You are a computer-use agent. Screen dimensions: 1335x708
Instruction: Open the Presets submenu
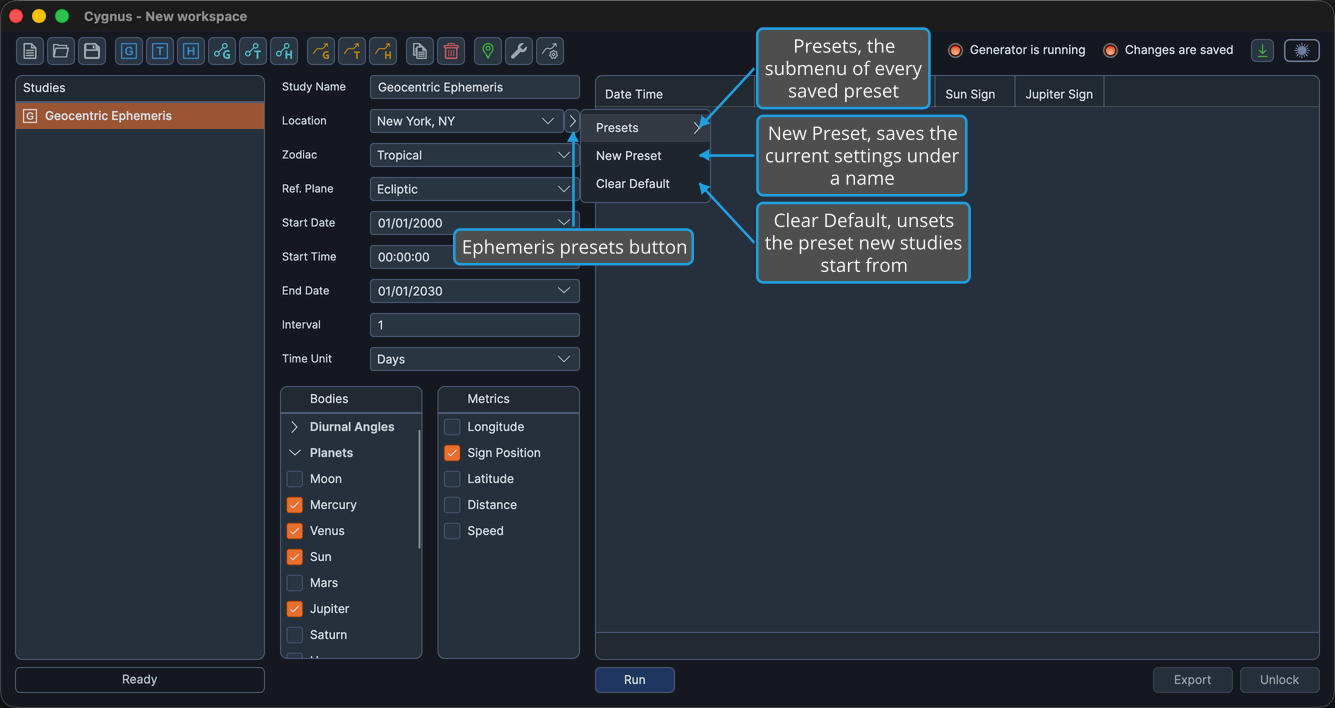click(x=645, y=128)
